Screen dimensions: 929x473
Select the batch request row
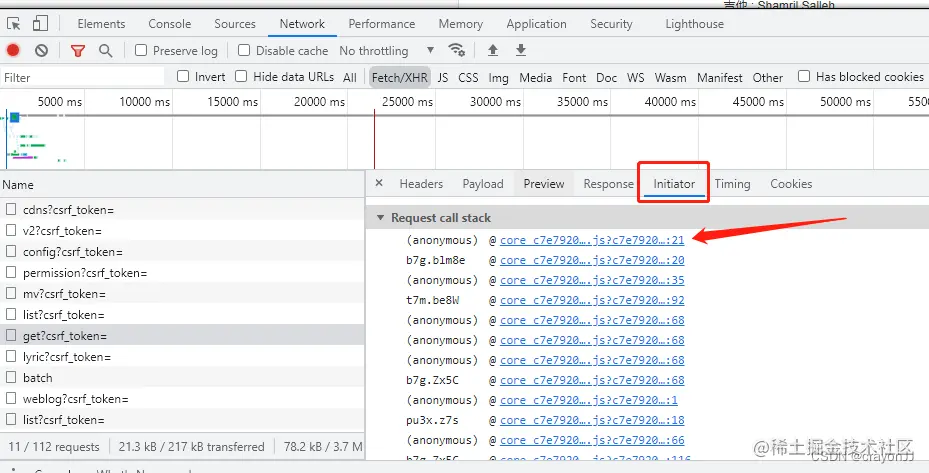[182, 378]
